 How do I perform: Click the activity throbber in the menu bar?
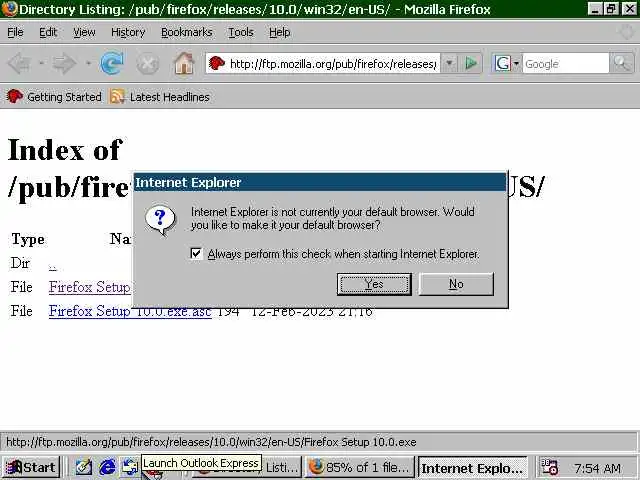click(627, 32)
